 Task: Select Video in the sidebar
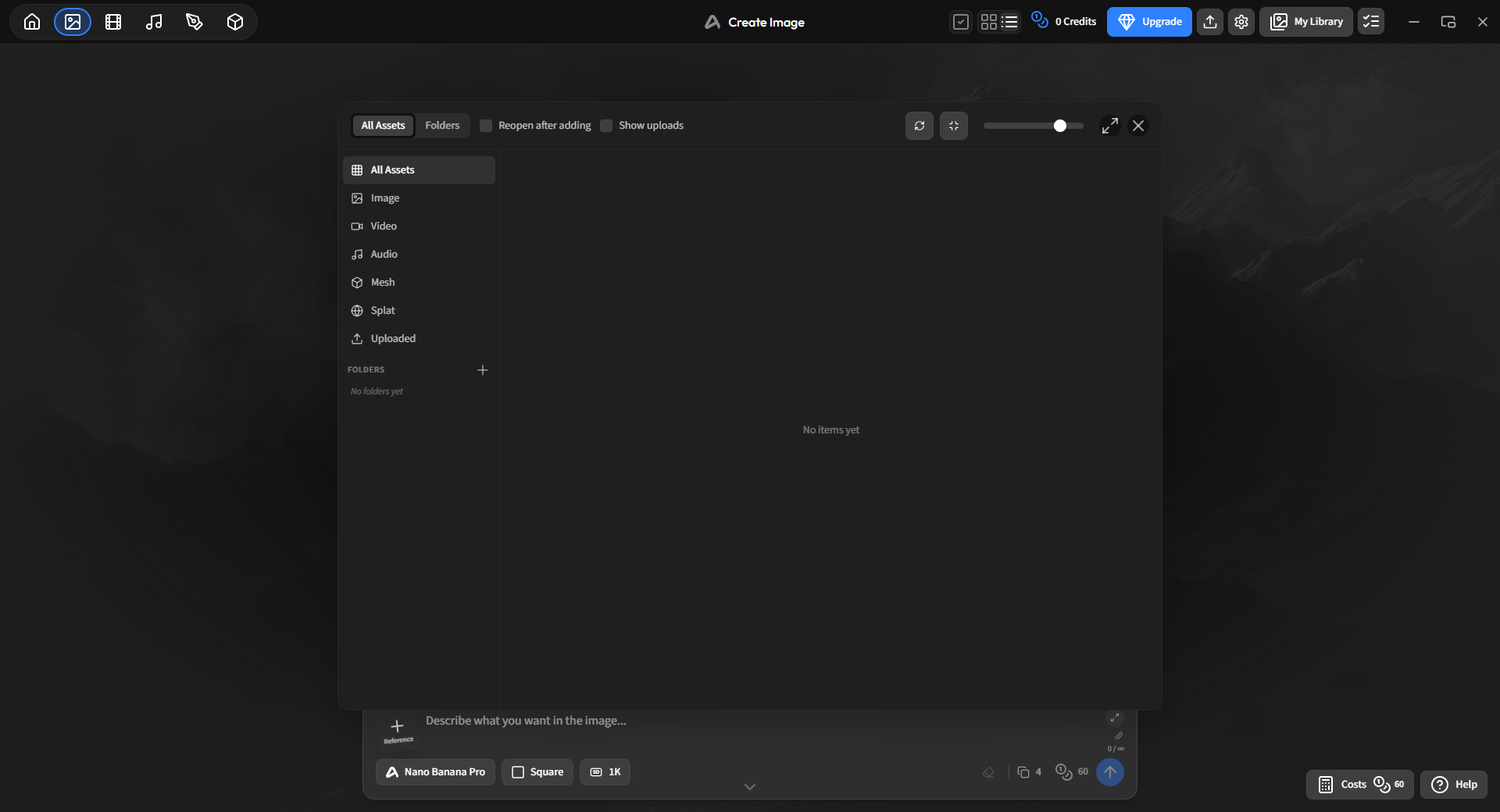coord(419,226)
